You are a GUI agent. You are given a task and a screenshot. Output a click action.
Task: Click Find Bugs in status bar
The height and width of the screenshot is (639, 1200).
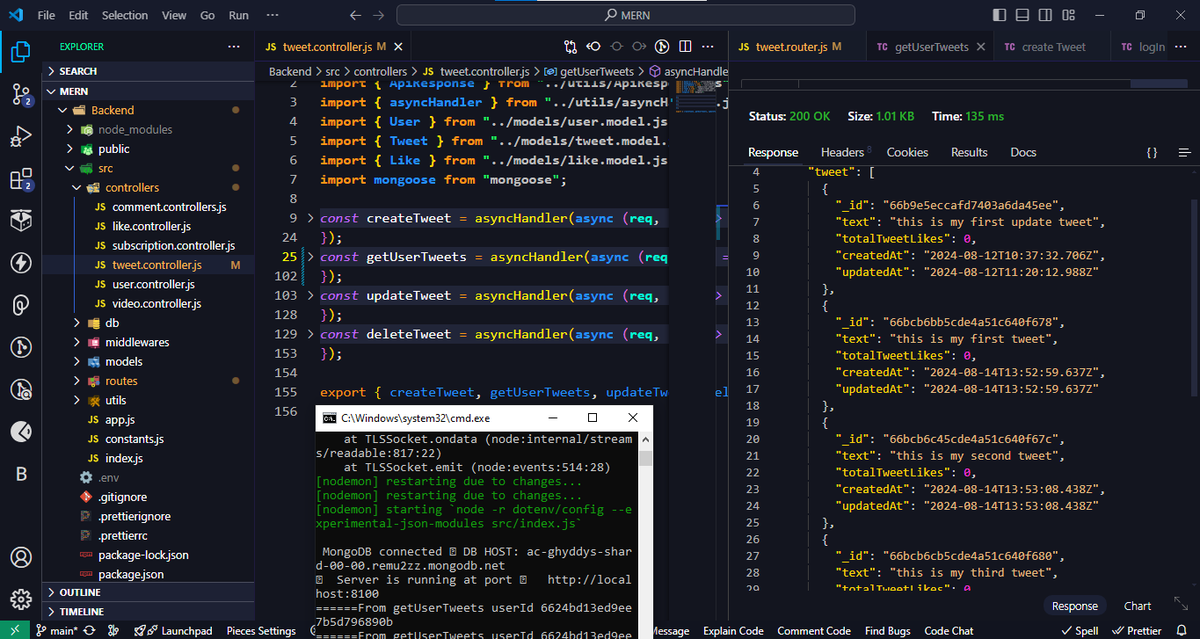point(888,631)
